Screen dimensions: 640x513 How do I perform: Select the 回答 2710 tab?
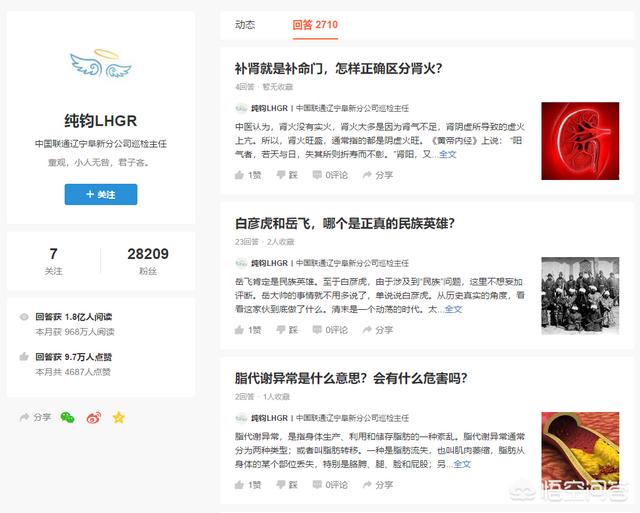315,24
